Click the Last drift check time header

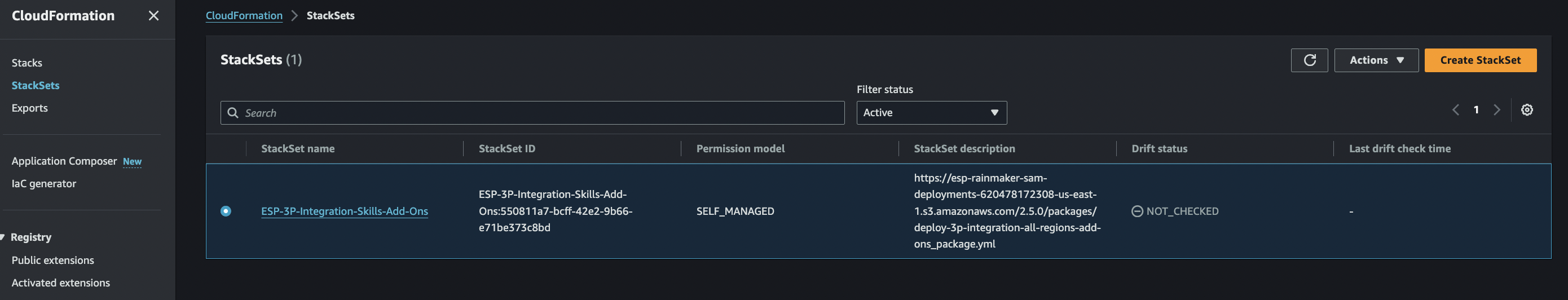1399,149
